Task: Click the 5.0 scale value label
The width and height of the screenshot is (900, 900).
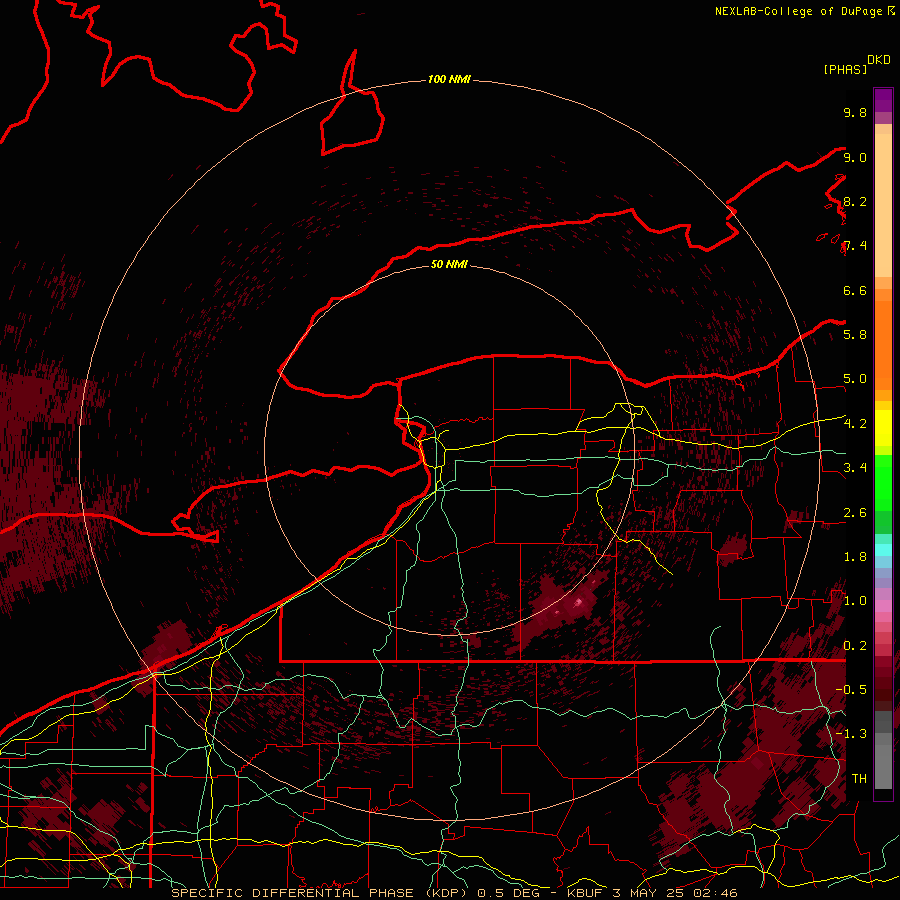Action: [x=855, y=379]
